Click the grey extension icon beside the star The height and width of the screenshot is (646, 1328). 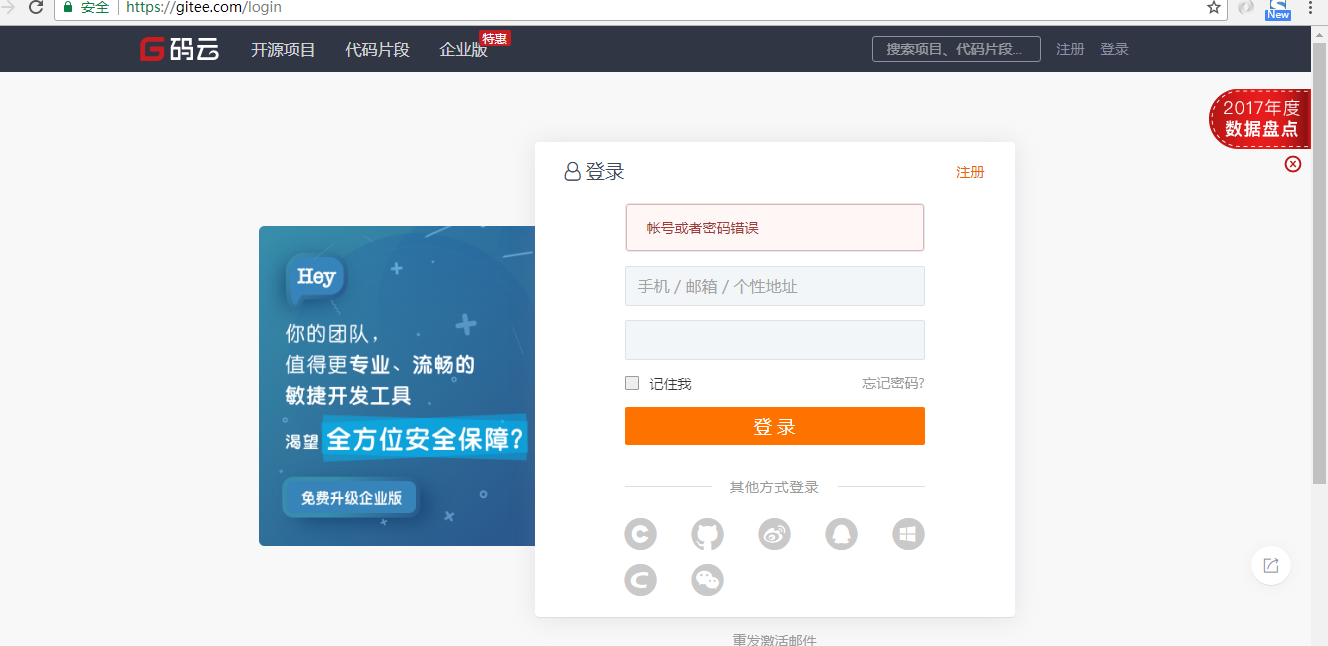click(x=1245, y=7)
